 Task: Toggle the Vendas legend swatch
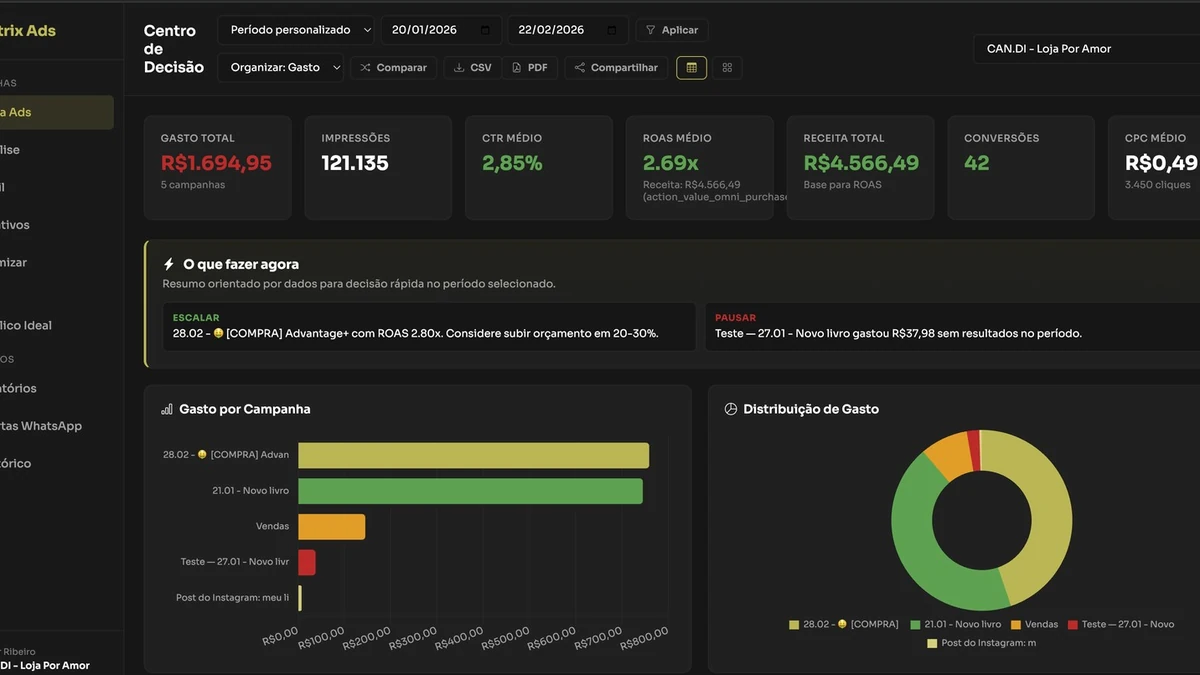click(1016, 624)
